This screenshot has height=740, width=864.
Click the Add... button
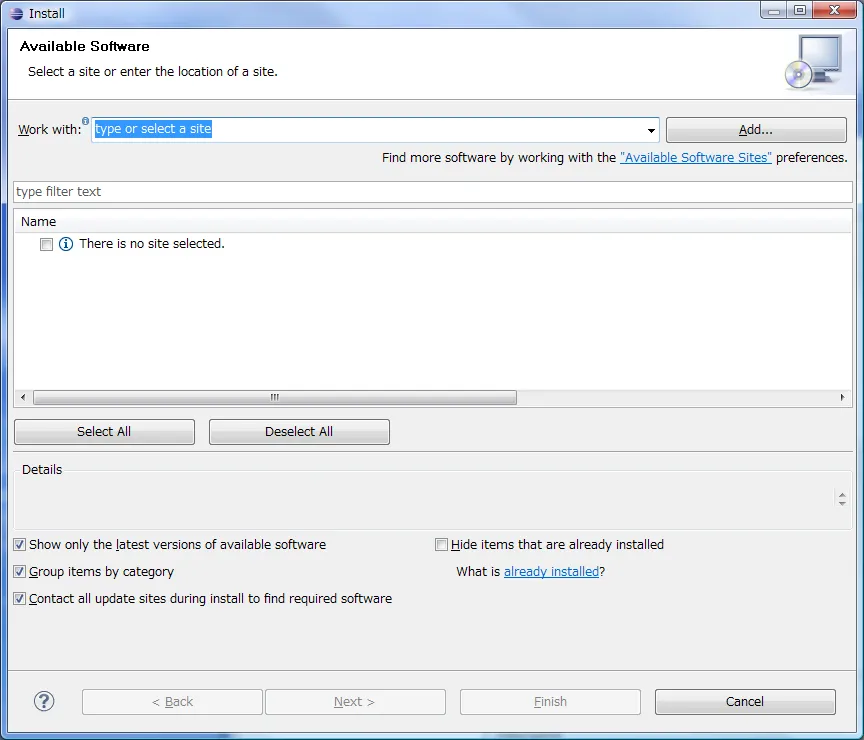[756, 129]
